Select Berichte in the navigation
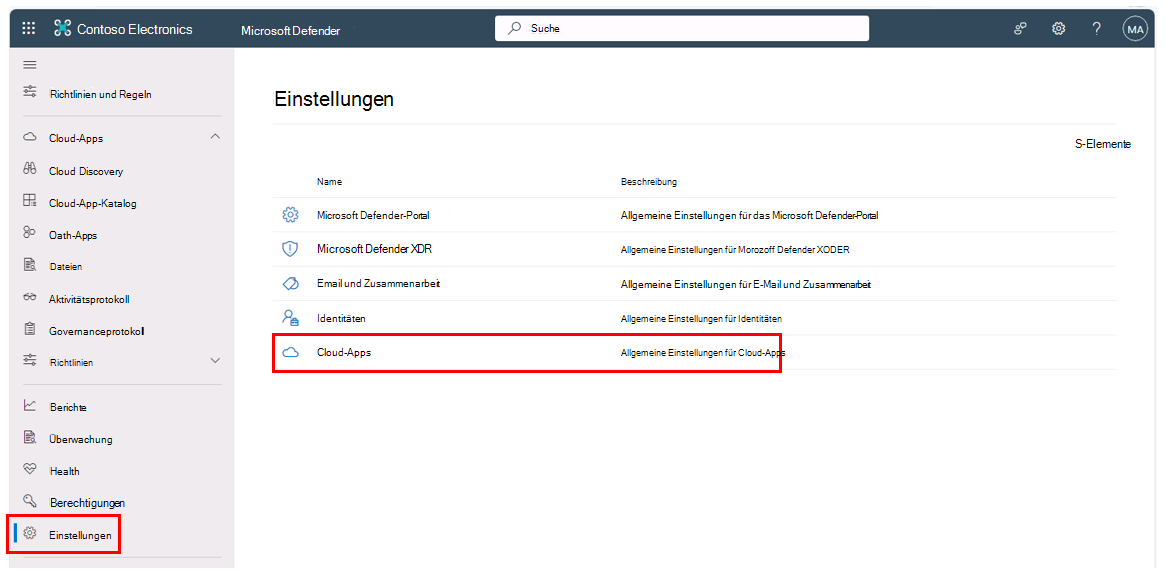 click(68, 408)
